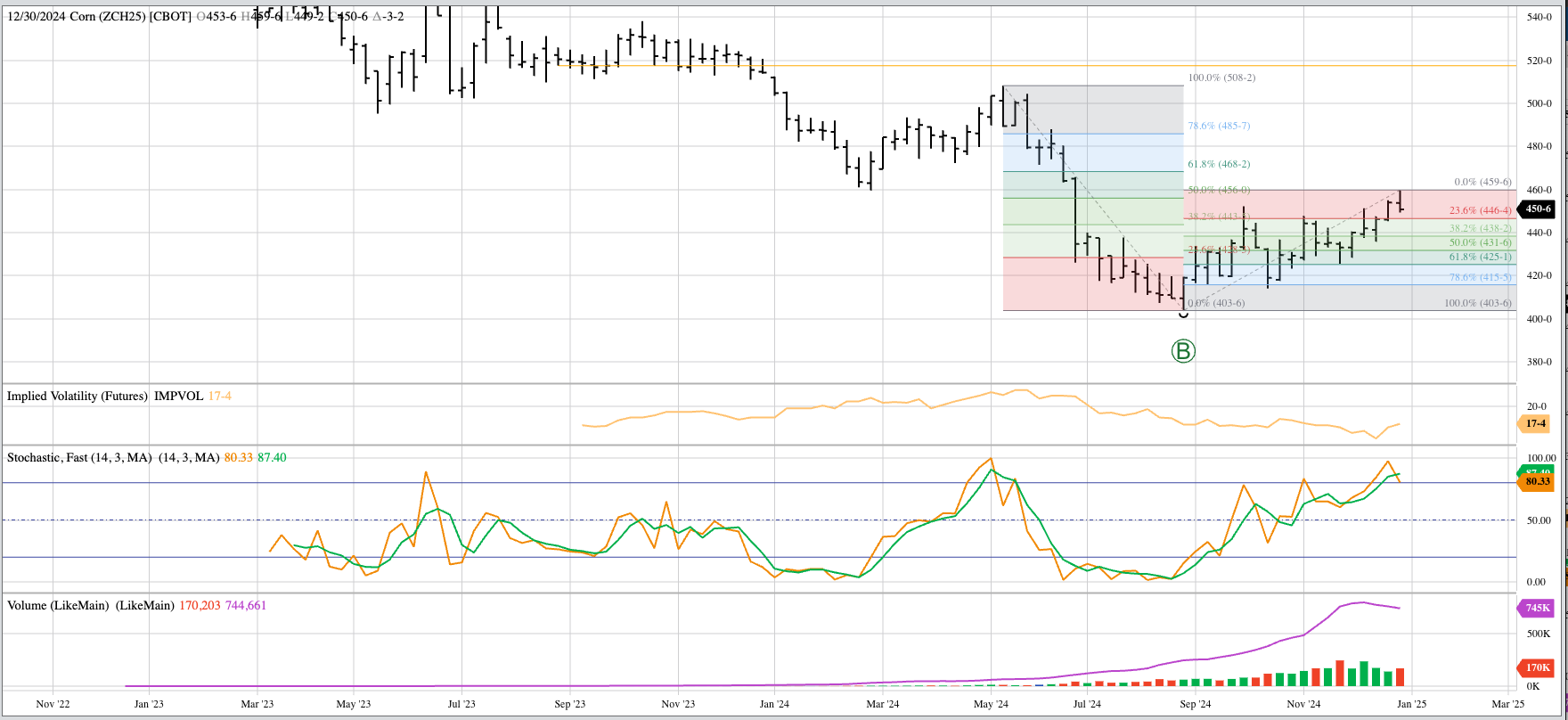Click the red 170K volume badge
The height and width of the screenshot is (720, 1568).
(1537, 667)
